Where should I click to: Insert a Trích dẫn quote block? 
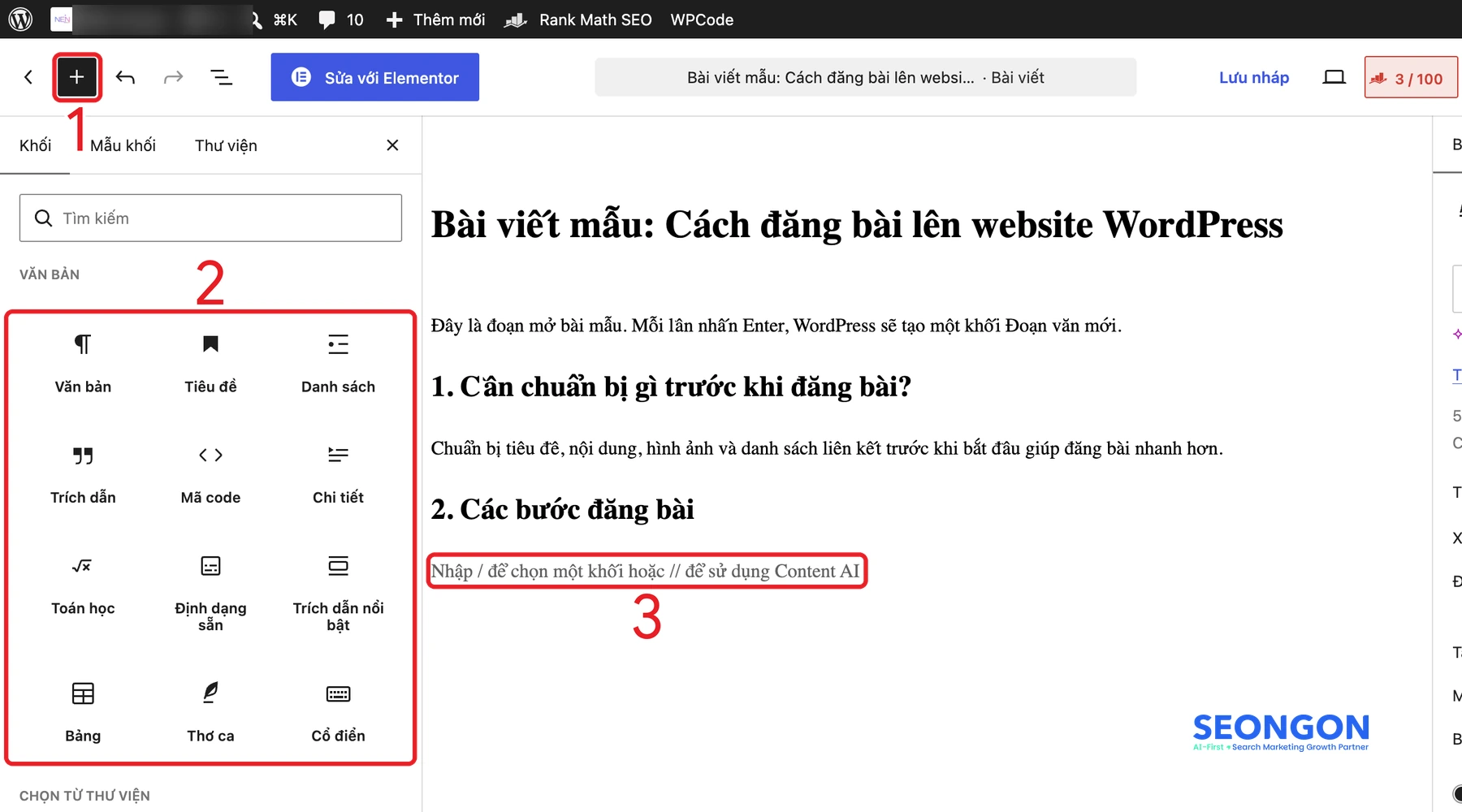pyautogui.click(x=83, y=475)
